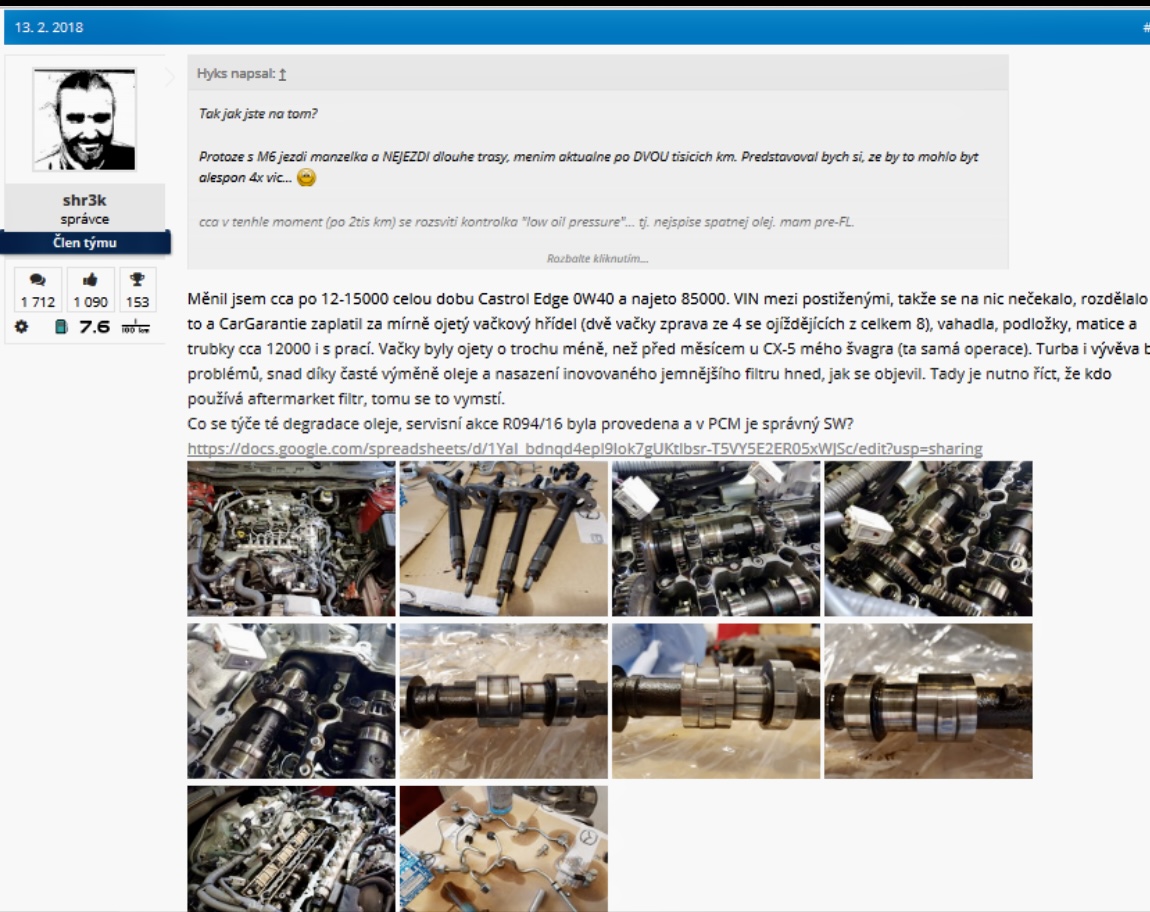1150x912 pixels.
Task: Click the smiley emoji in the quoted text
Action: tap(307, 178)
